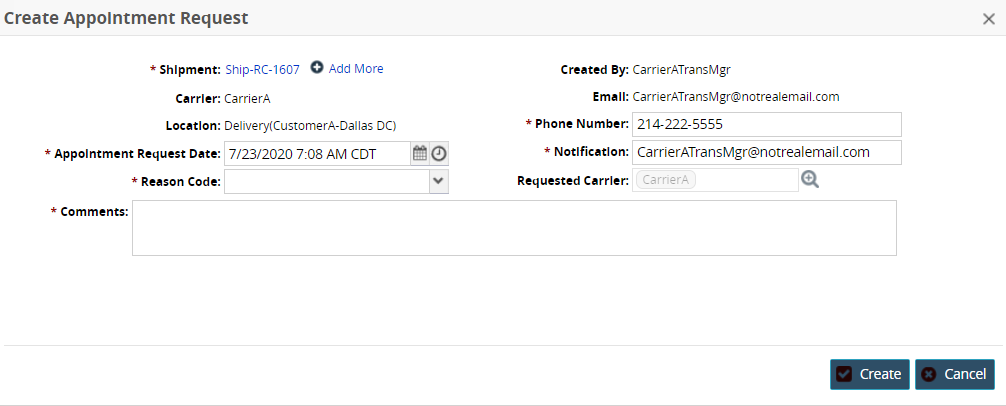1006x406 pixels.
Task: Click the plus icon beside Add More
Action: coord(317,68)
